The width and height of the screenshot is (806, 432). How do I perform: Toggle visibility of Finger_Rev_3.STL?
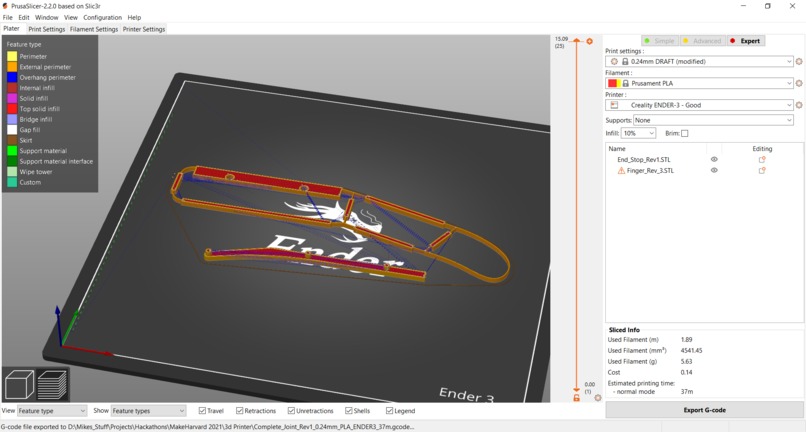click(x=714, y=170)
